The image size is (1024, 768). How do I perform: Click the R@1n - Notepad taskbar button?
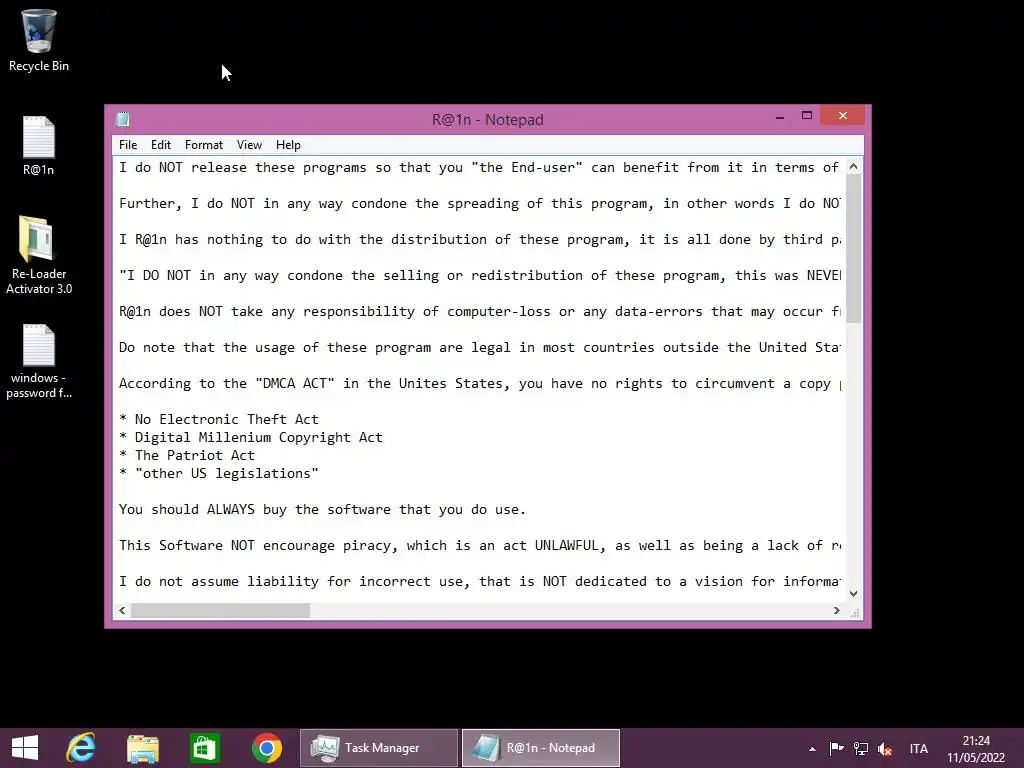[x=541, y=748]
